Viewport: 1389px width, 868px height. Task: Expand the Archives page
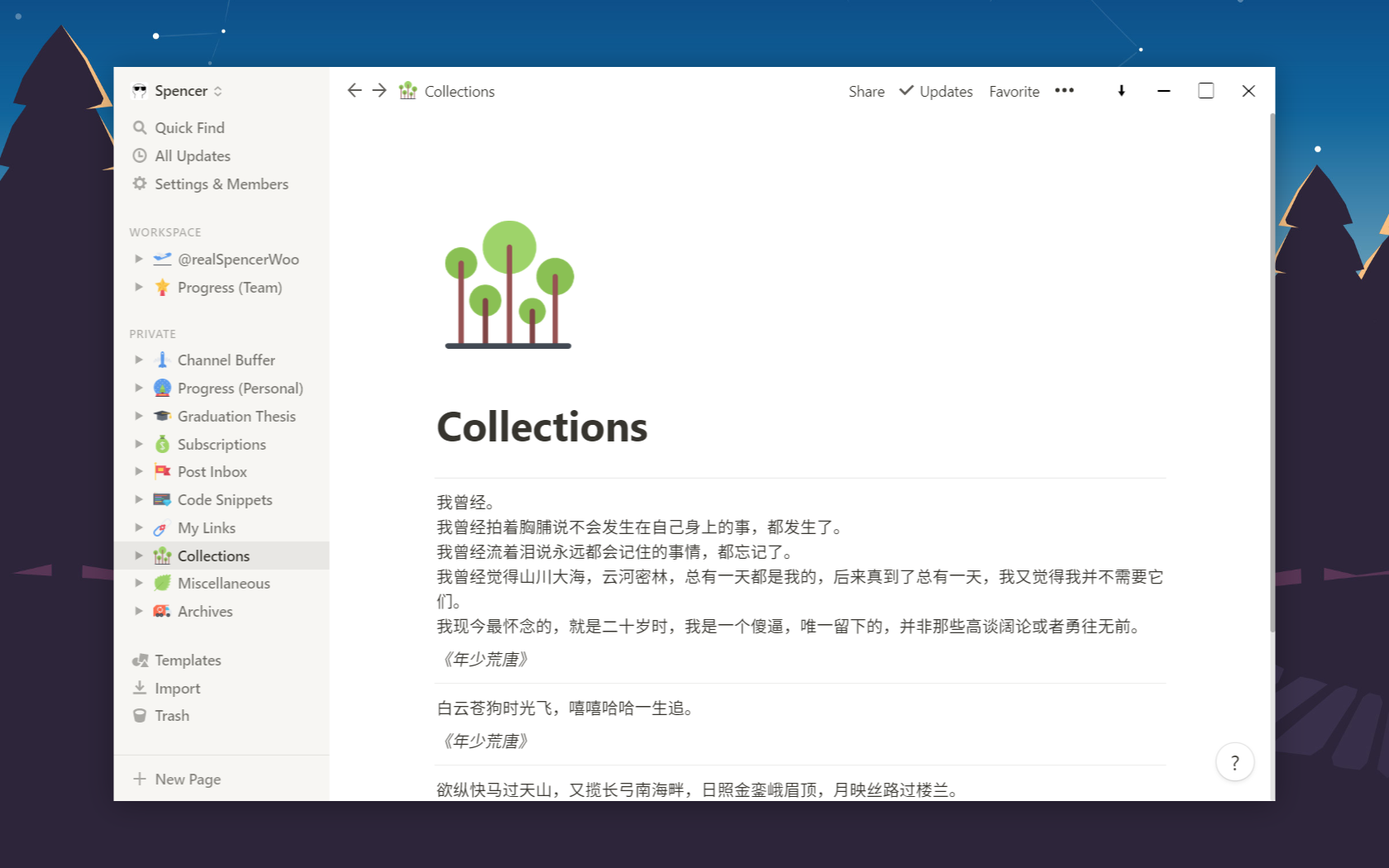pos(139,611)
